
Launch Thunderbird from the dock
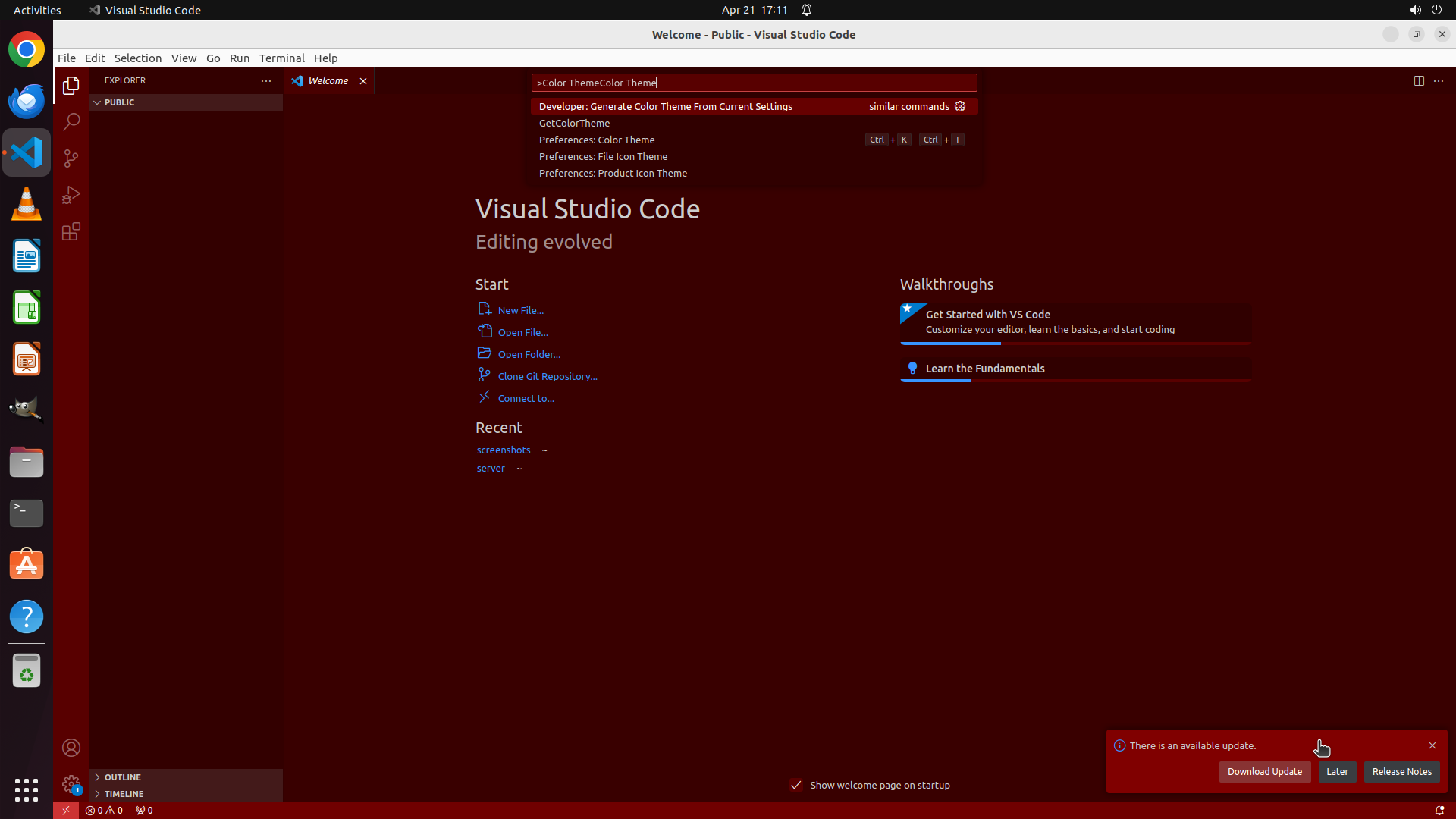(27, 101)
